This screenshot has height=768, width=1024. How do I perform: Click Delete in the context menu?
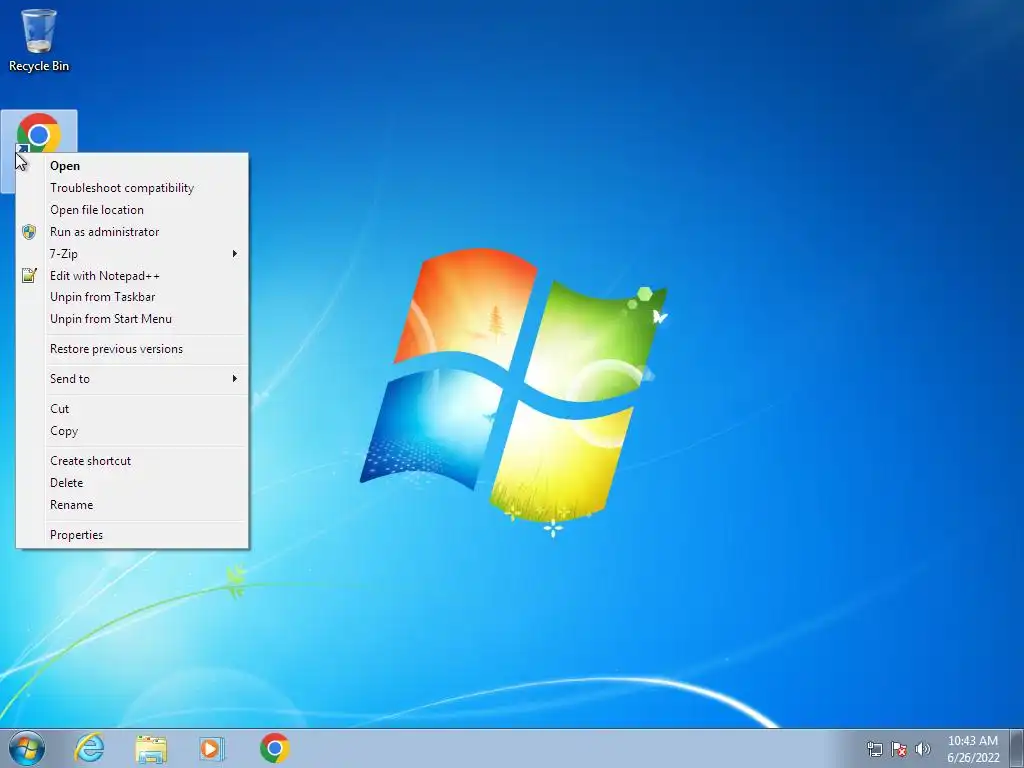pos(133,483)
